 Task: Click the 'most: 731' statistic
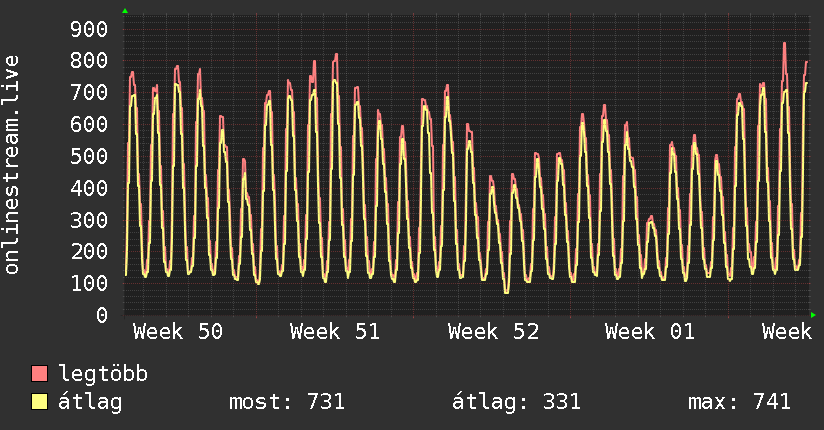point(287,402)
